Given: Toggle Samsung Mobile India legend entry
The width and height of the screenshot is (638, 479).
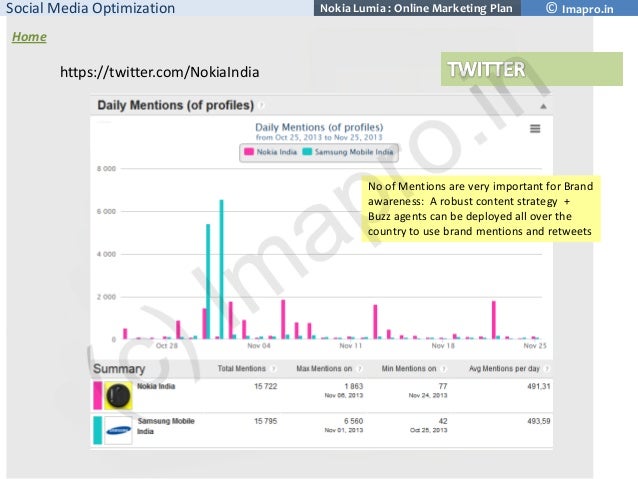Looking at the screenshot, I should [x=348, y=152].
